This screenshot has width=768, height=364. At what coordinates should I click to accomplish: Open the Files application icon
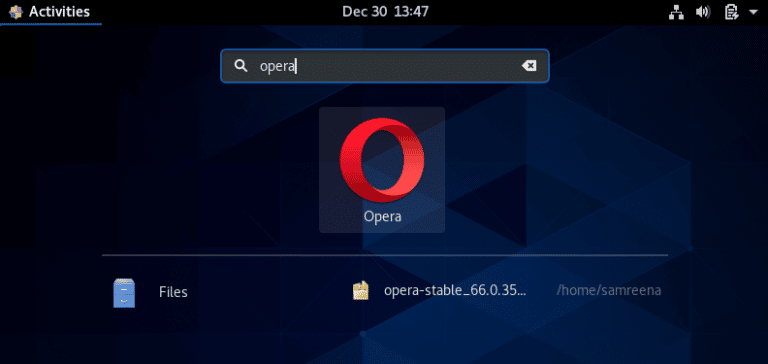click(x=124, y=293)
